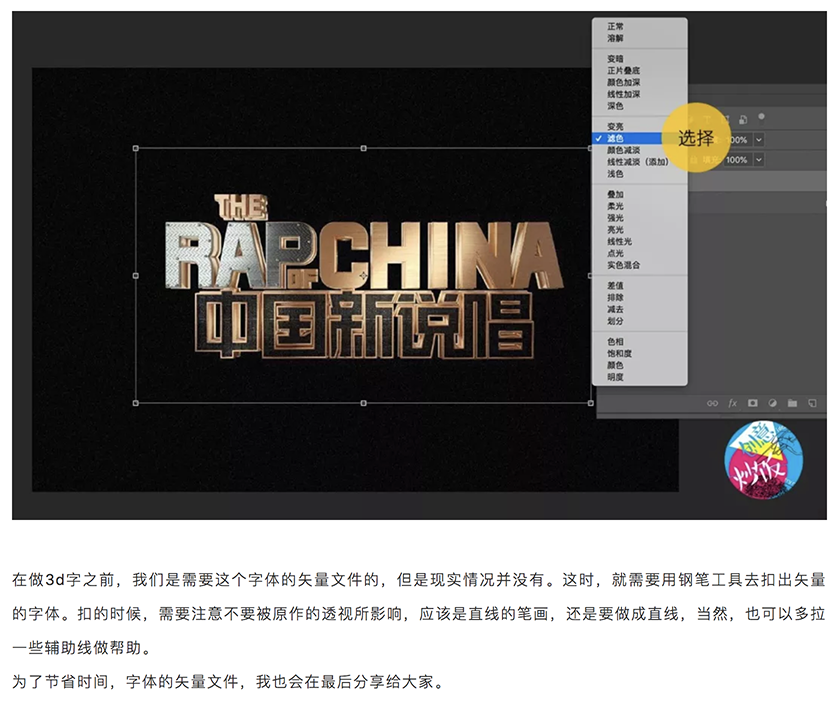840x722 pixels.
Task: Create a new group folder icon
Action: point(792,403)
